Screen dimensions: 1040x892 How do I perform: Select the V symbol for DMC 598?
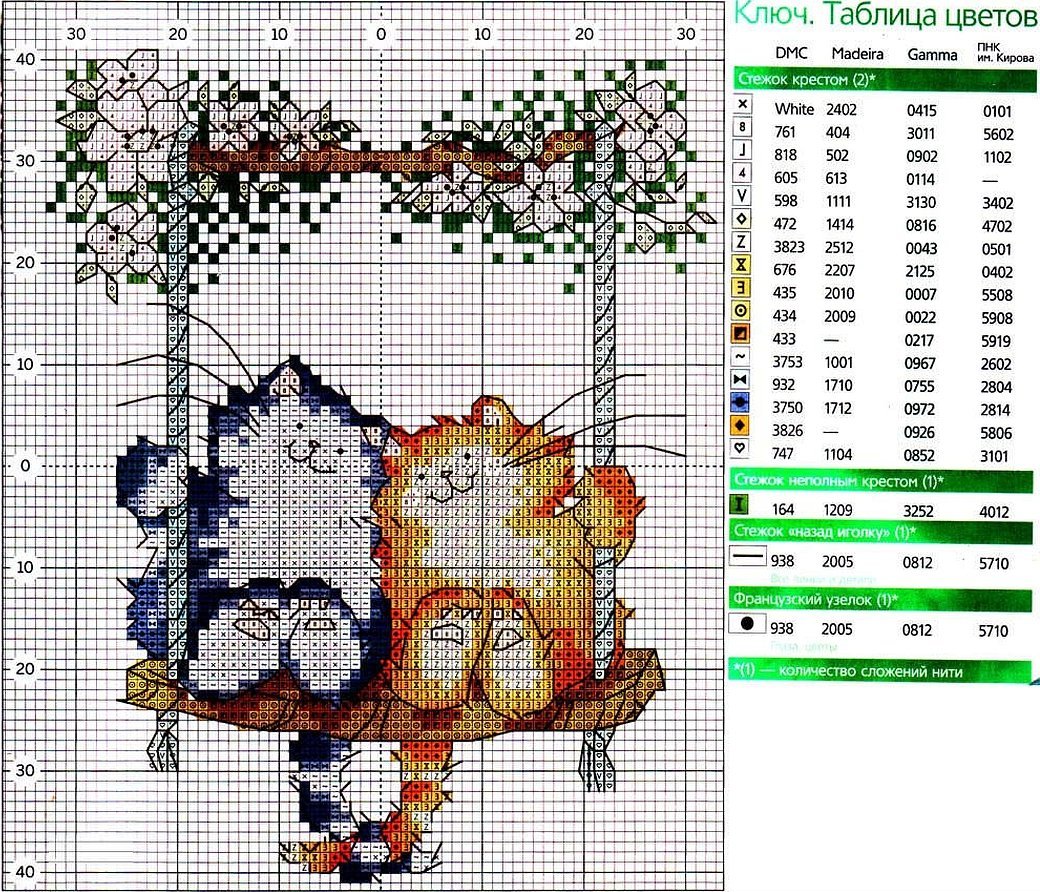point(742,196)
